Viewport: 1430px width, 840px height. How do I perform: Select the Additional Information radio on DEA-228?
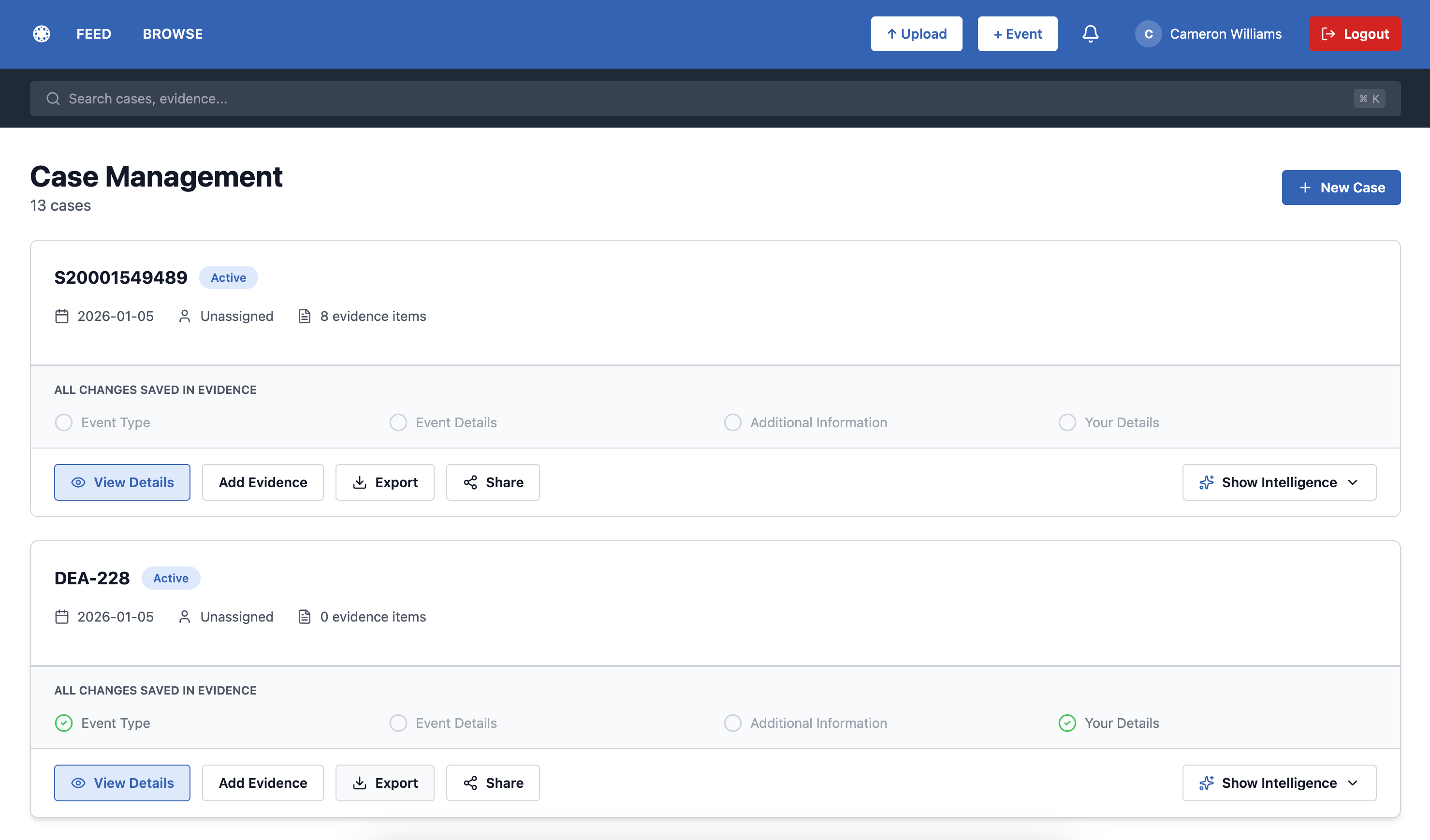pos(732,723)
